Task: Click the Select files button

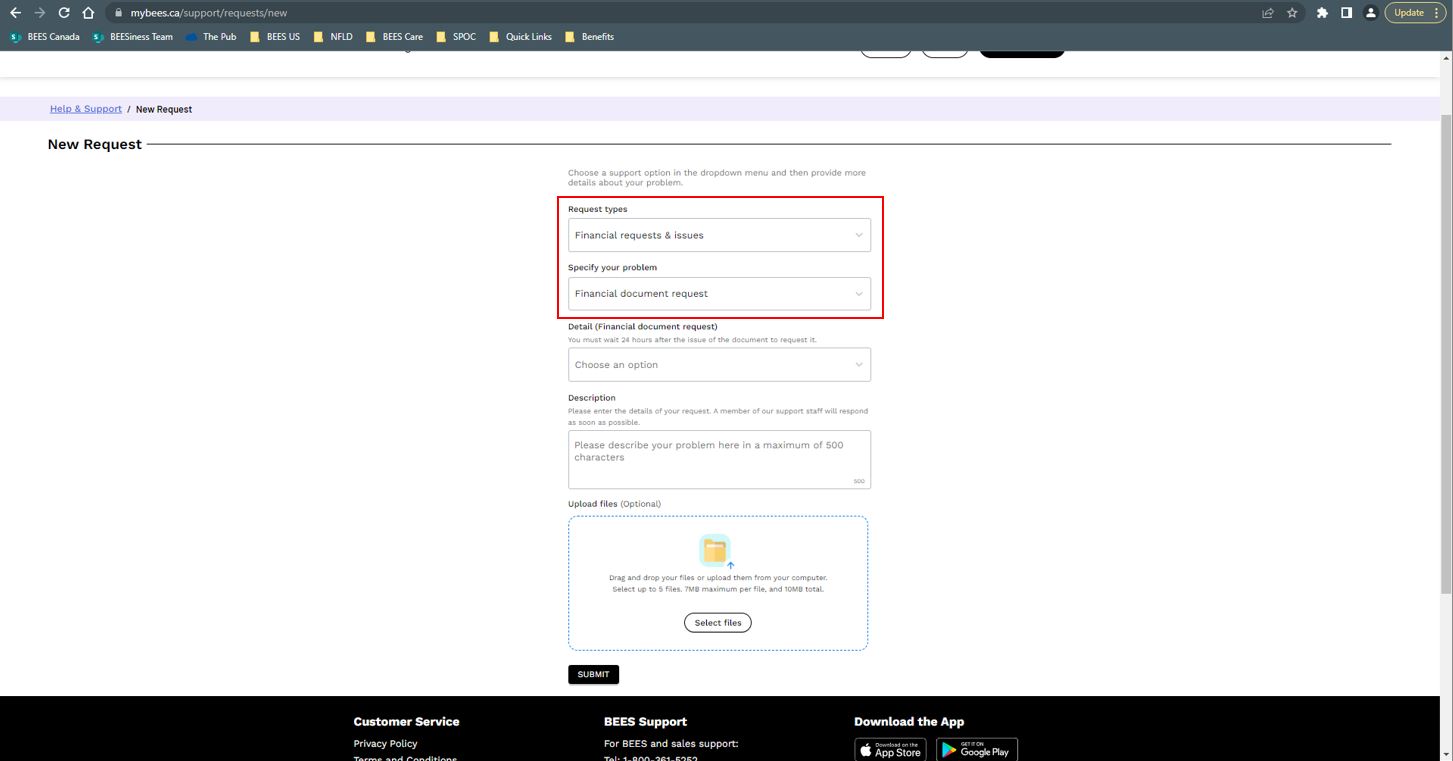Action: 718,623
